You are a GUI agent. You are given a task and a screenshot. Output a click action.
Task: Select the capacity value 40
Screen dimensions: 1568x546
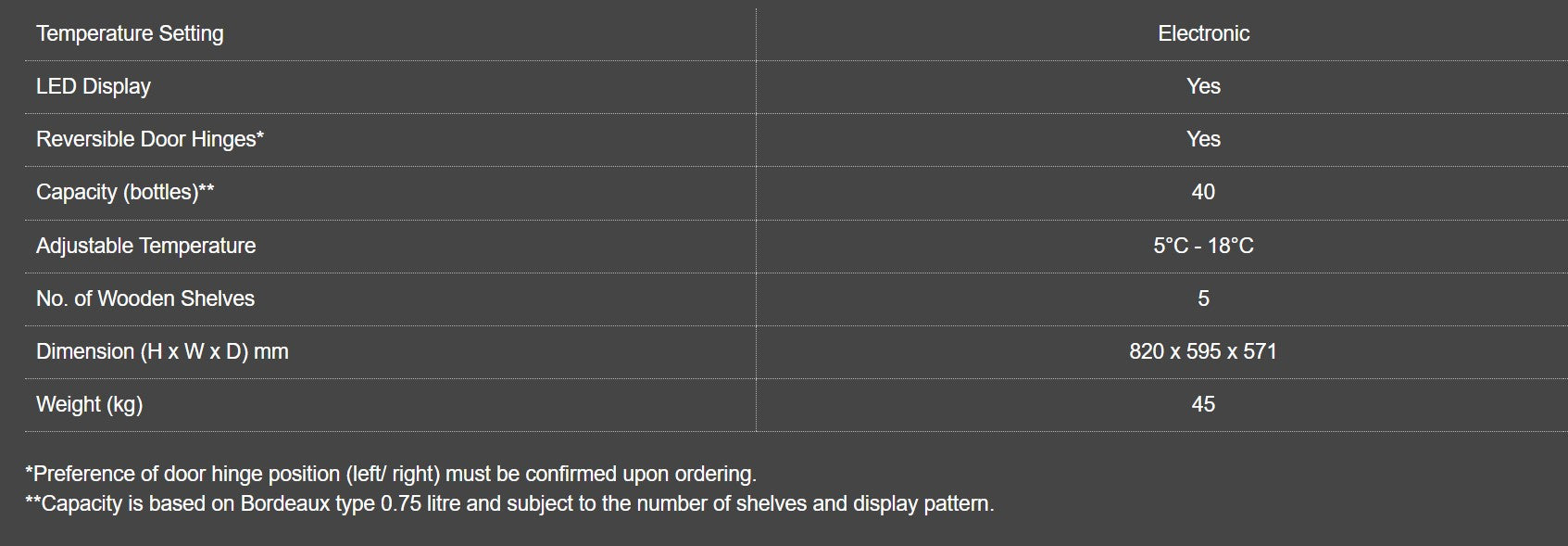tap(1203, 192)
